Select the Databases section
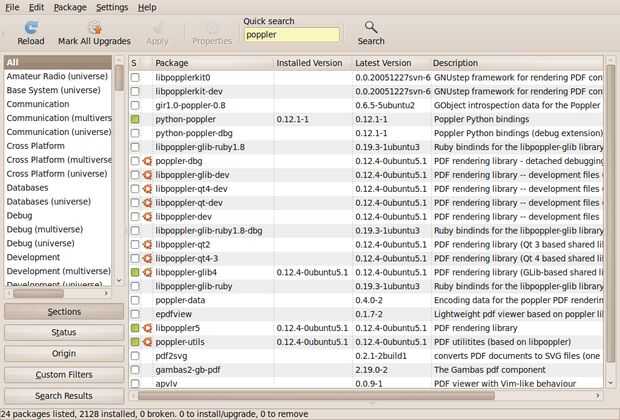620x420 pixels. click(x=58, y=187)
